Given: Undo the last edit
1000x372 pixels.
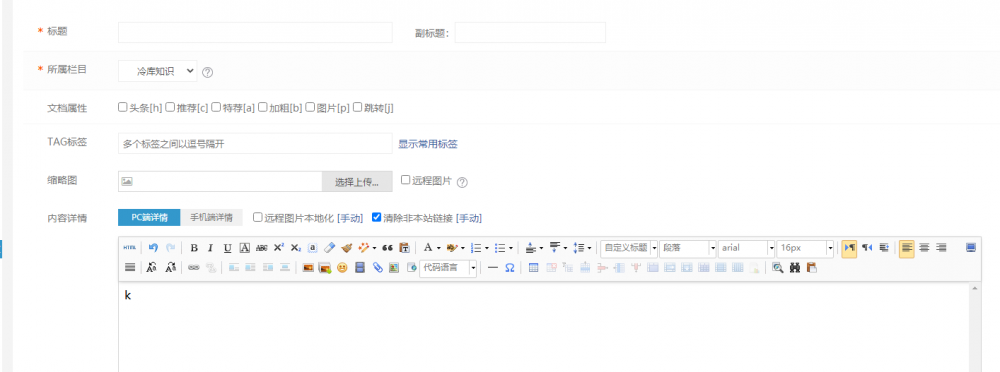Looking at the screenshot, I should [153, 248].
